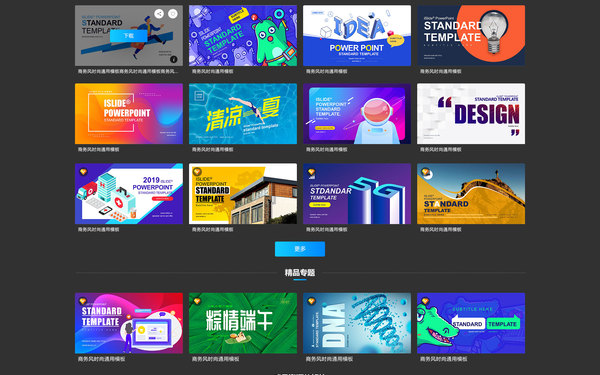The height and width of the screenshot is (375, 600).
Task: Share the running man template
Action: 159,14
